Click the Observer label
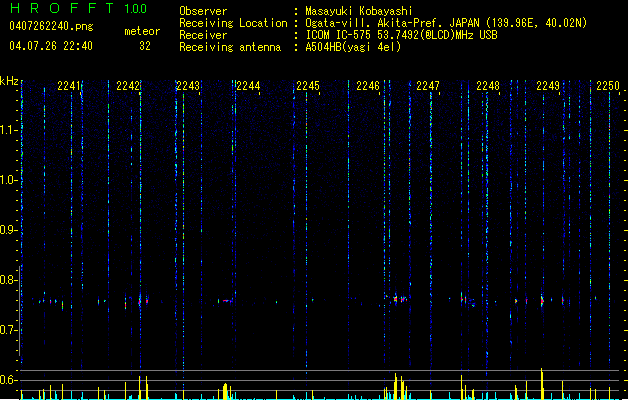The width and height of the screenshot is (629, 400). 203,11
